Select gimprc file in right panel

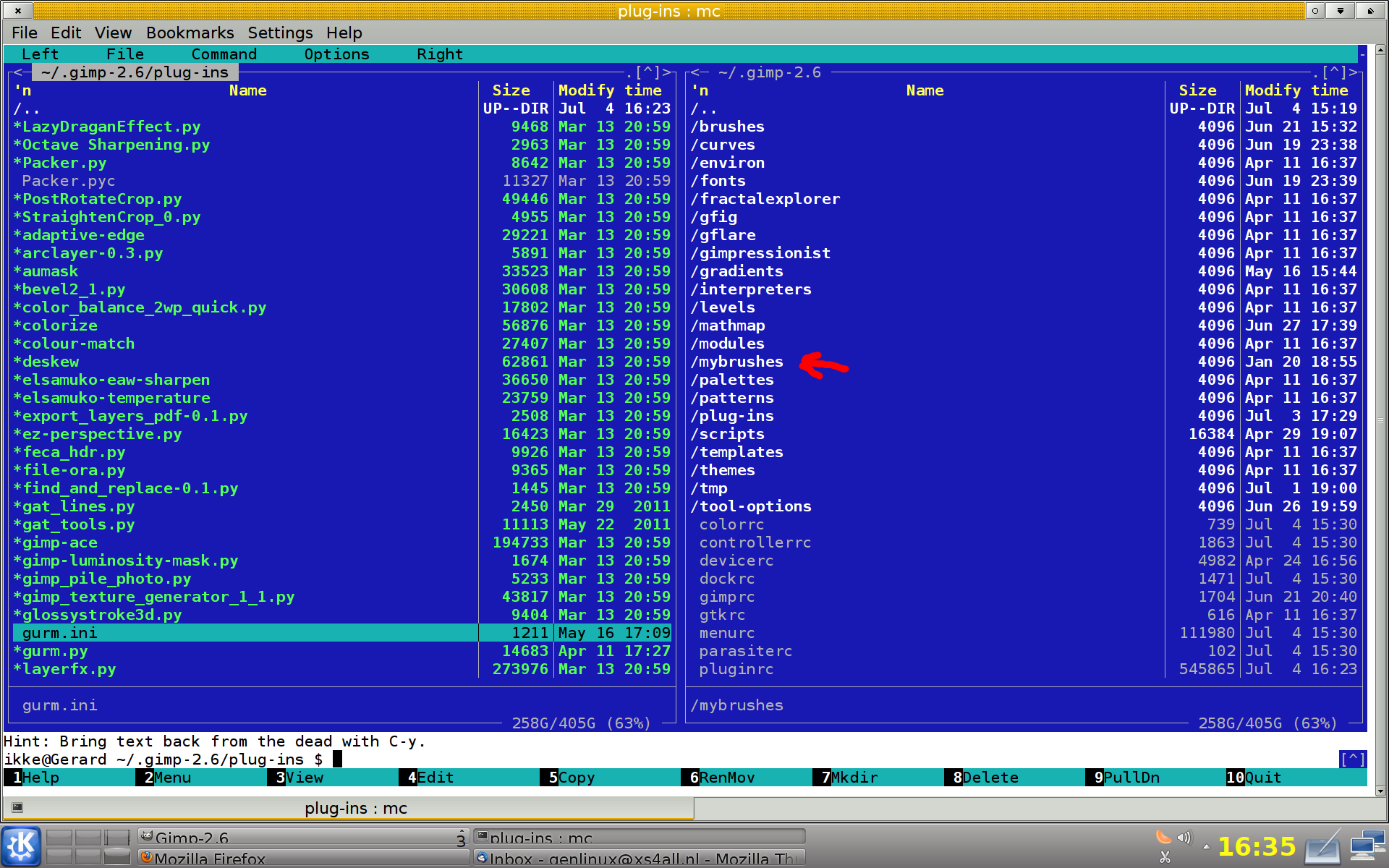coord(727,597)
